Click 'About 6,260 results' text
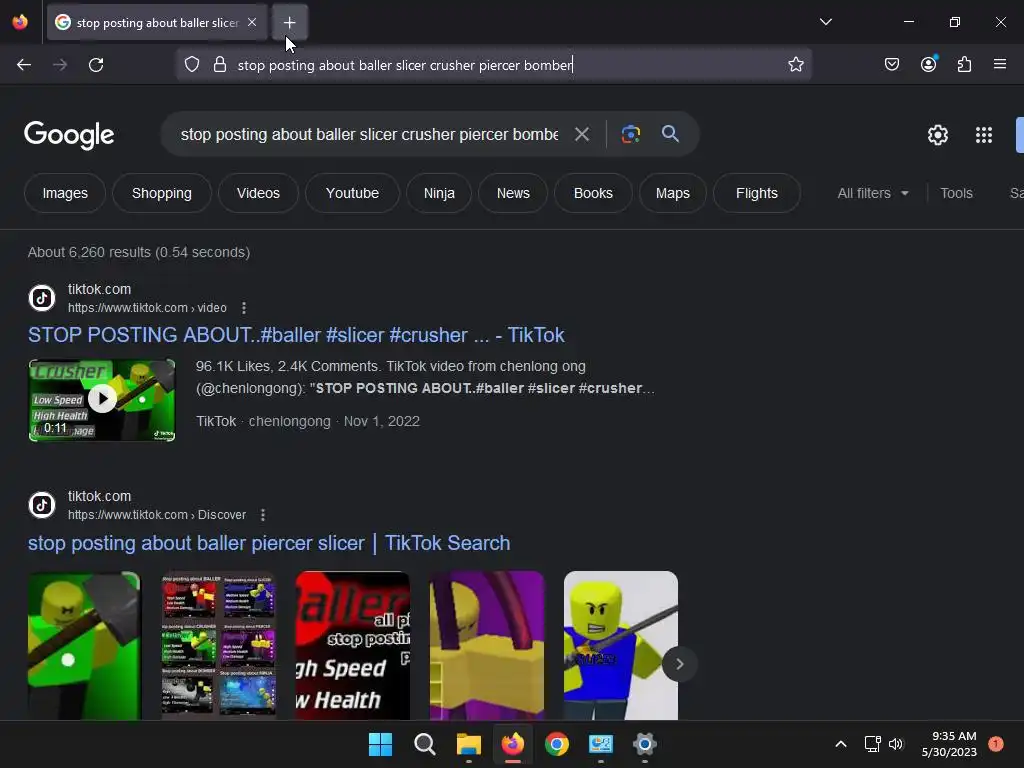The image size is (1024, 768). (139, 252)
